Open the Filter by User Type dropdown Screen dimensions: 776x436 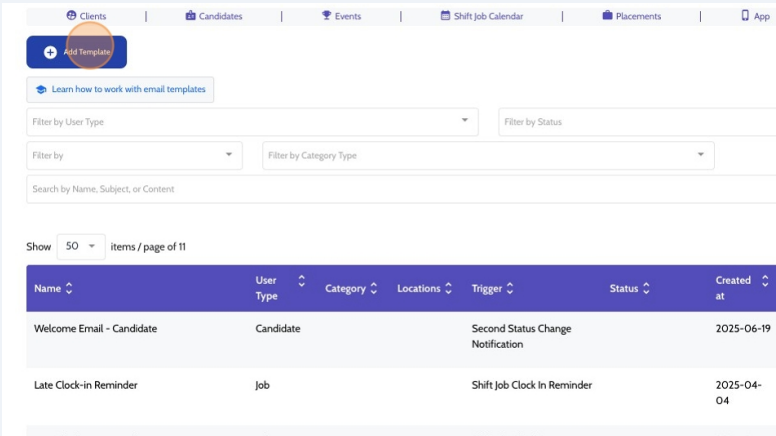(464, 121)
